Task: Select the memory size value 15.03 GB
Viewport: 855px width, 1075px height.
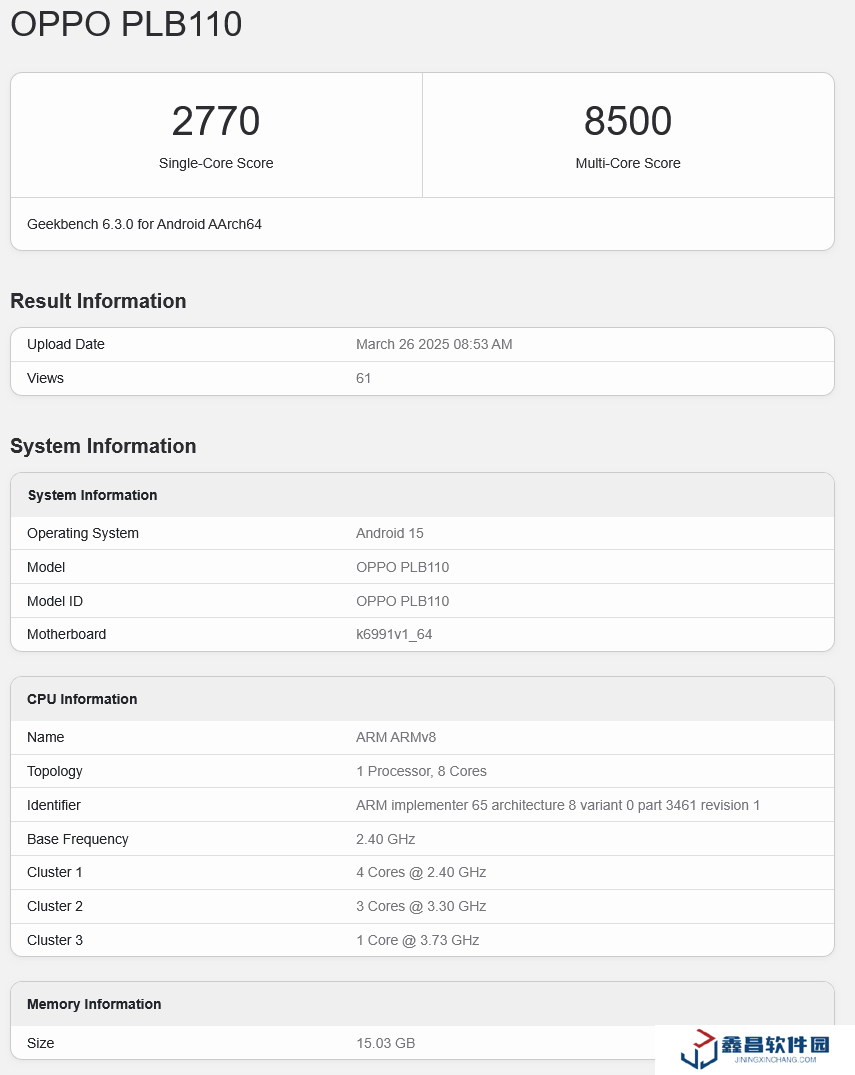Action: [385, 1043]
